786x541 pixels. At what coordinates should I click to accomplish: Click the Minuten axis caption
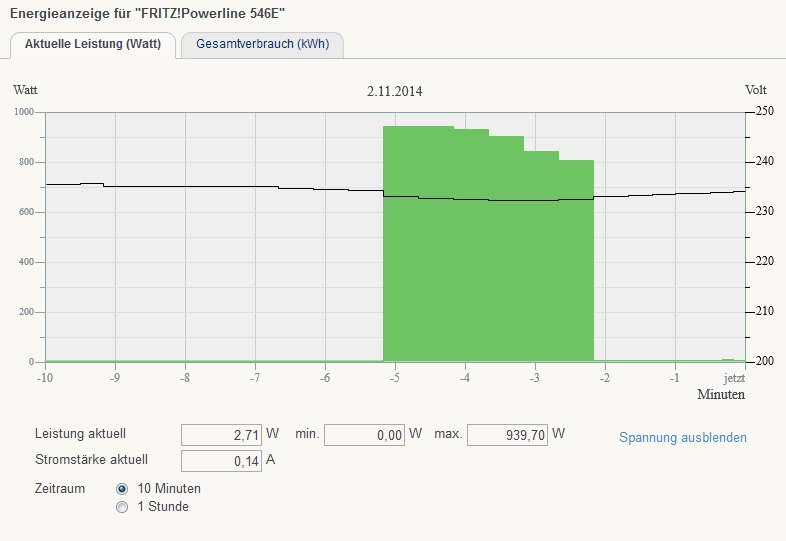720,395
